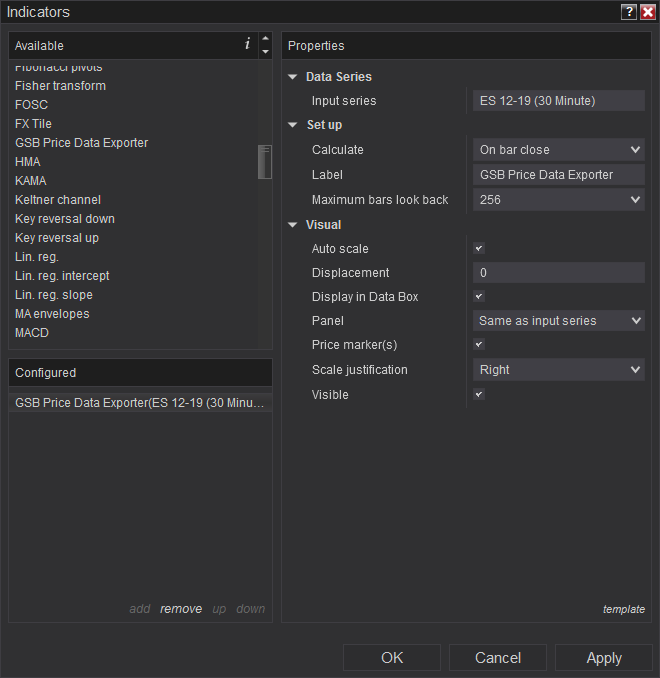Uncheck Display in Data Box
Image resolution: width=660 pixels, height=678 pixels.
[x=479, y=297]
